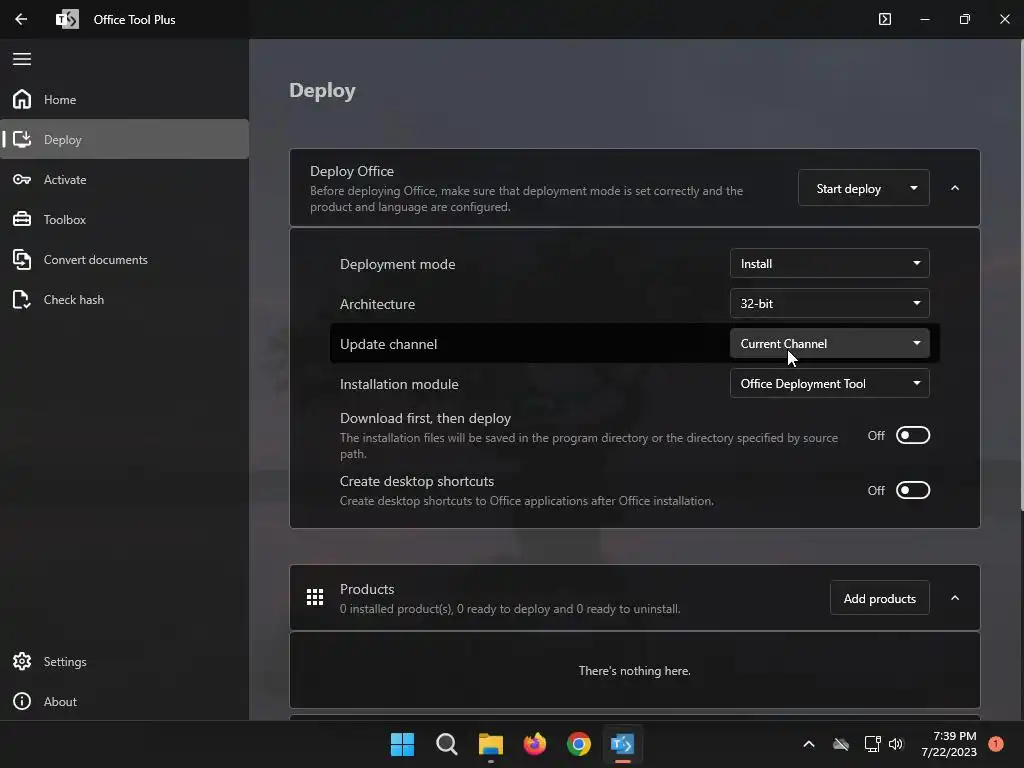The height and width of the screenshot is (768, 1024).
Task: Open Start deploy dropdown arrow
Action: [914, 188]
